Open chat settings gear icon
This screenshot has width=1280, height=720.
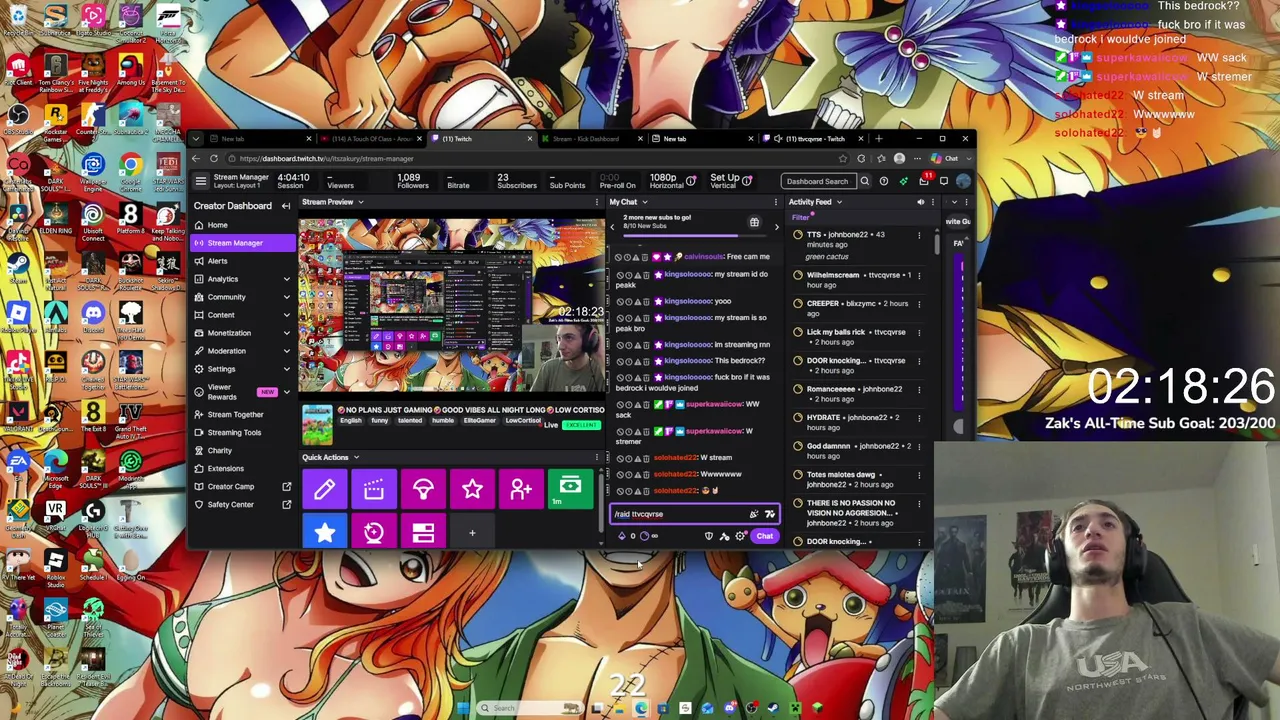point(740,536)
